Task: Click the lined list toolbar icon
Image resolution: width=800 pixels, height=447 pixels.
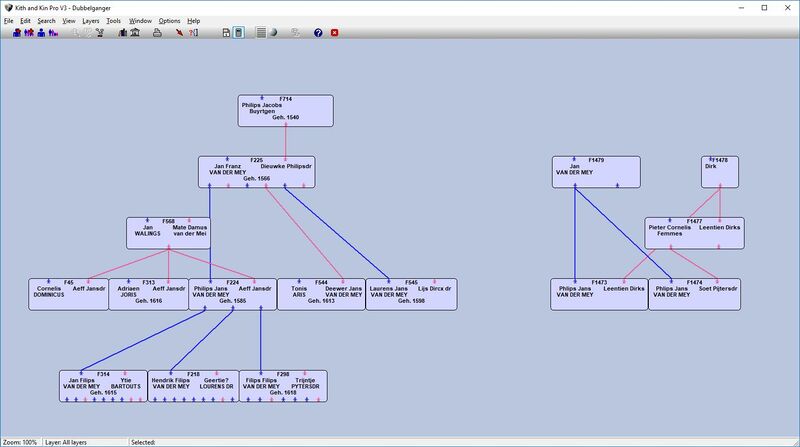Action: (261, 32)
